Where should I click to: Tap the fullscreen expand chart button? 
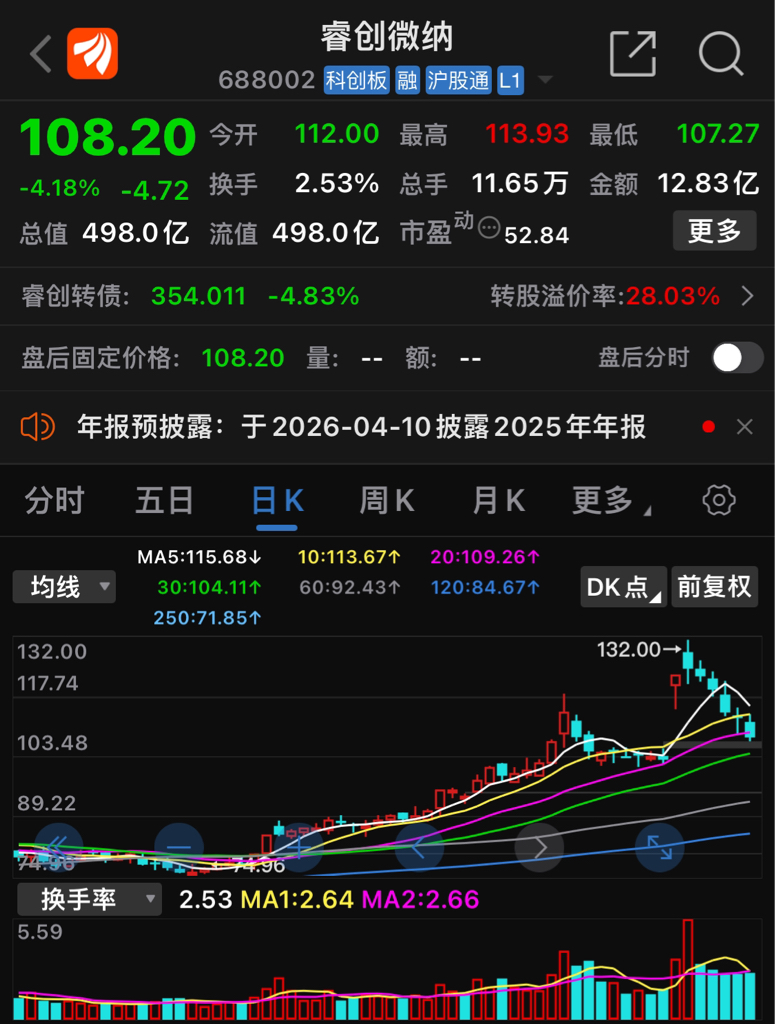[659, 847]
